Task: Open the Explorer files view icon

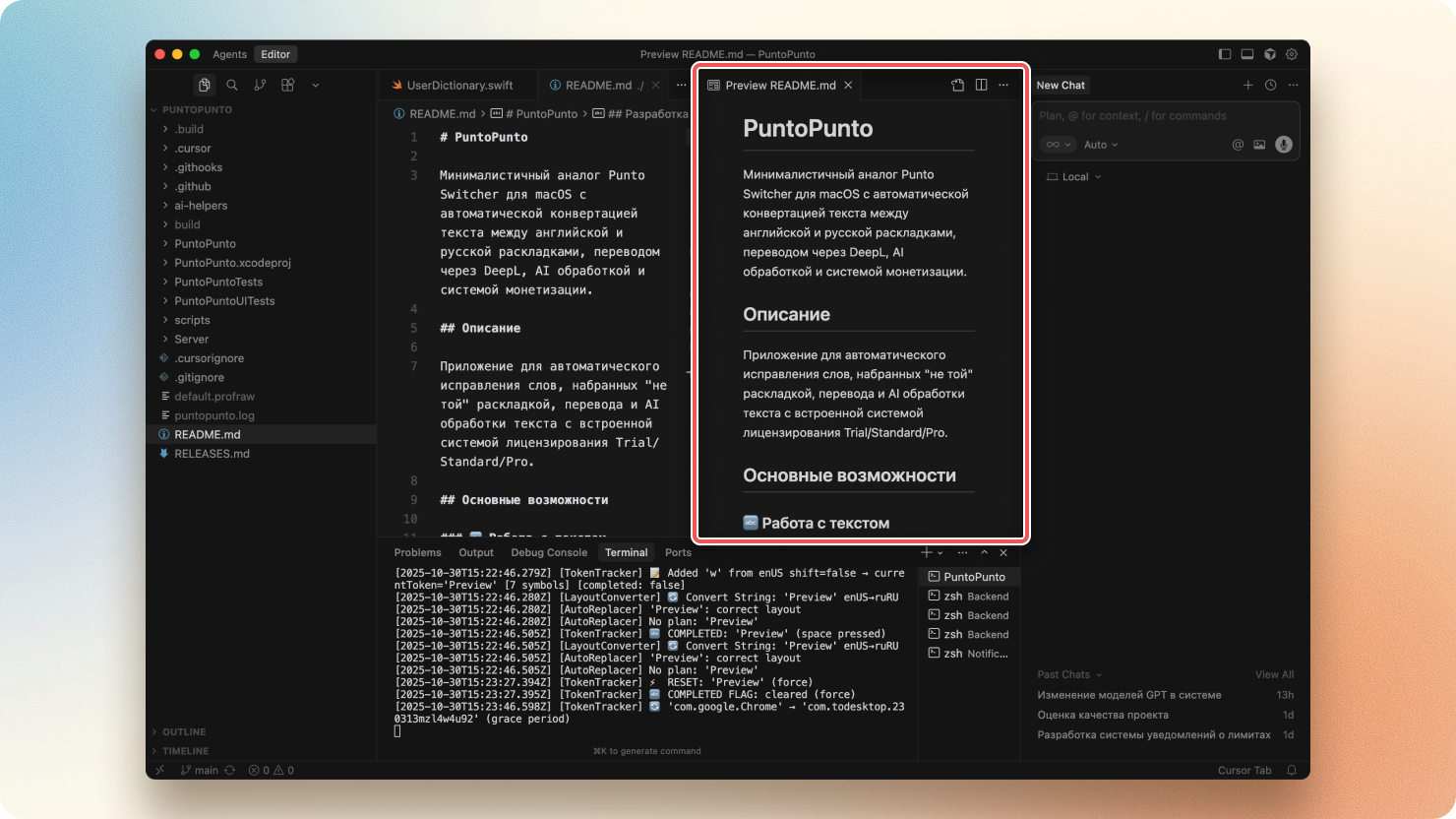Action: point(204,86)
